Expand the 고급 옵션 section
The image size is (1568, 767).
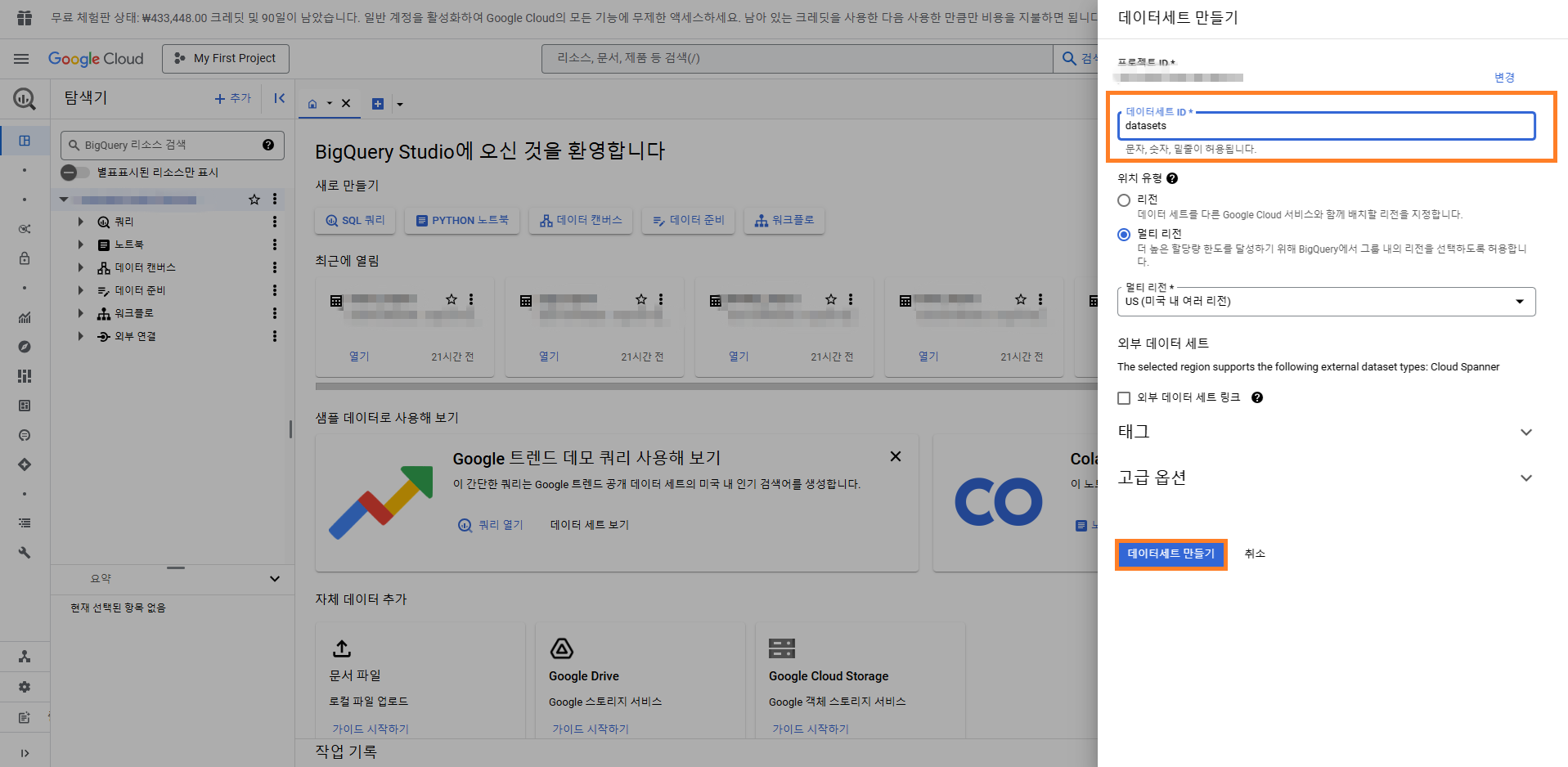pos(1326,478)
